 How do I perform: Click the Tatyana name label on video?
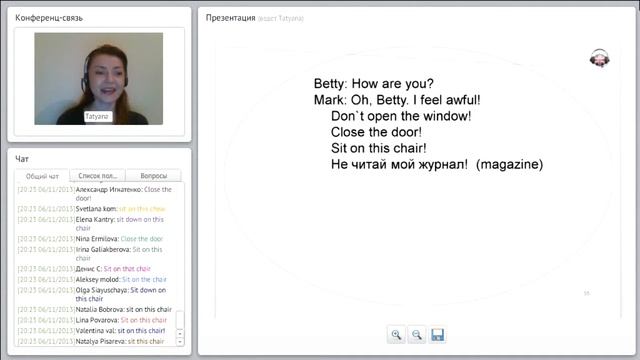(x=97, y=116)
